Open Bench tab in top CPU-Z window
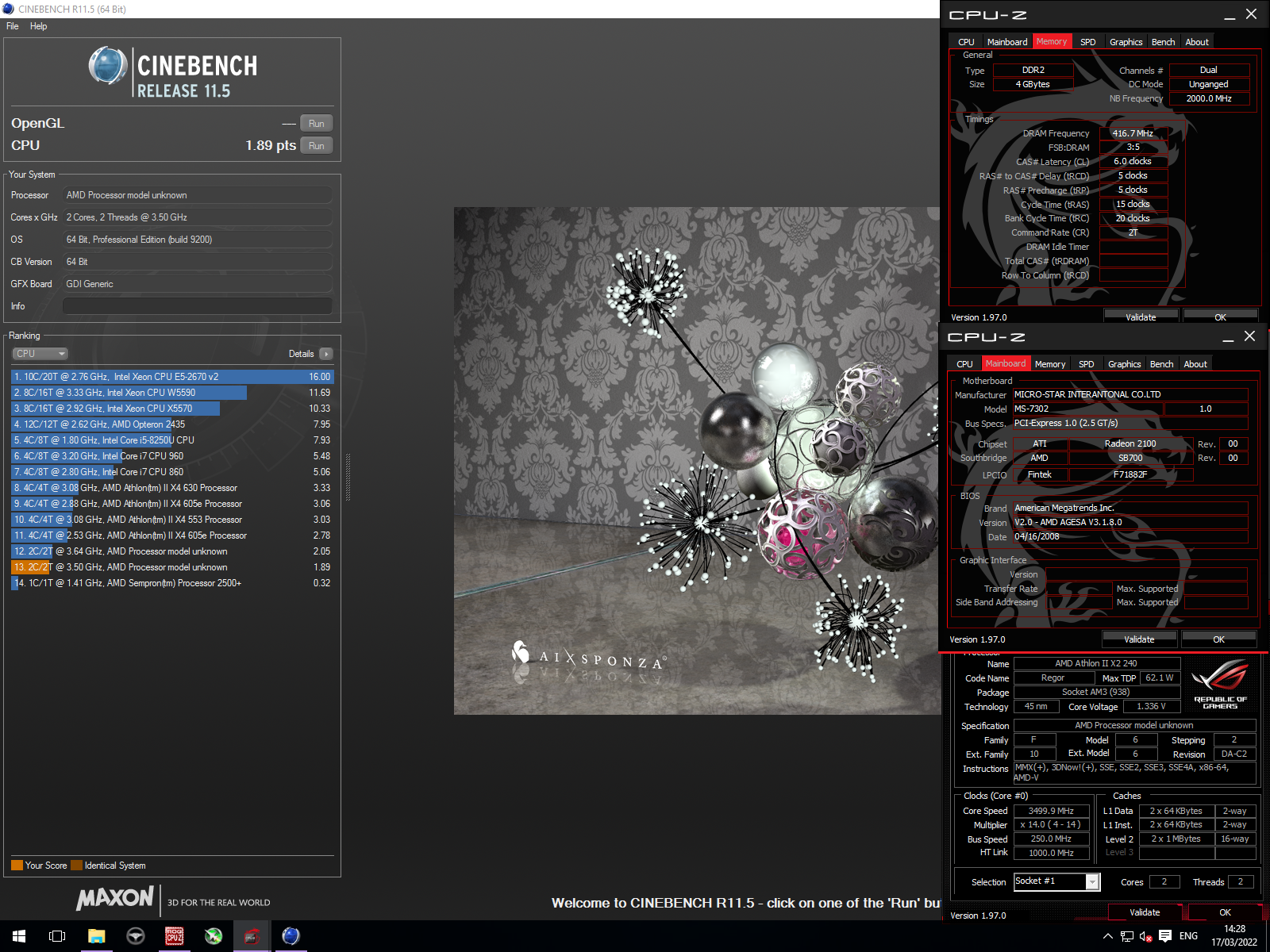 [1163, 42]
